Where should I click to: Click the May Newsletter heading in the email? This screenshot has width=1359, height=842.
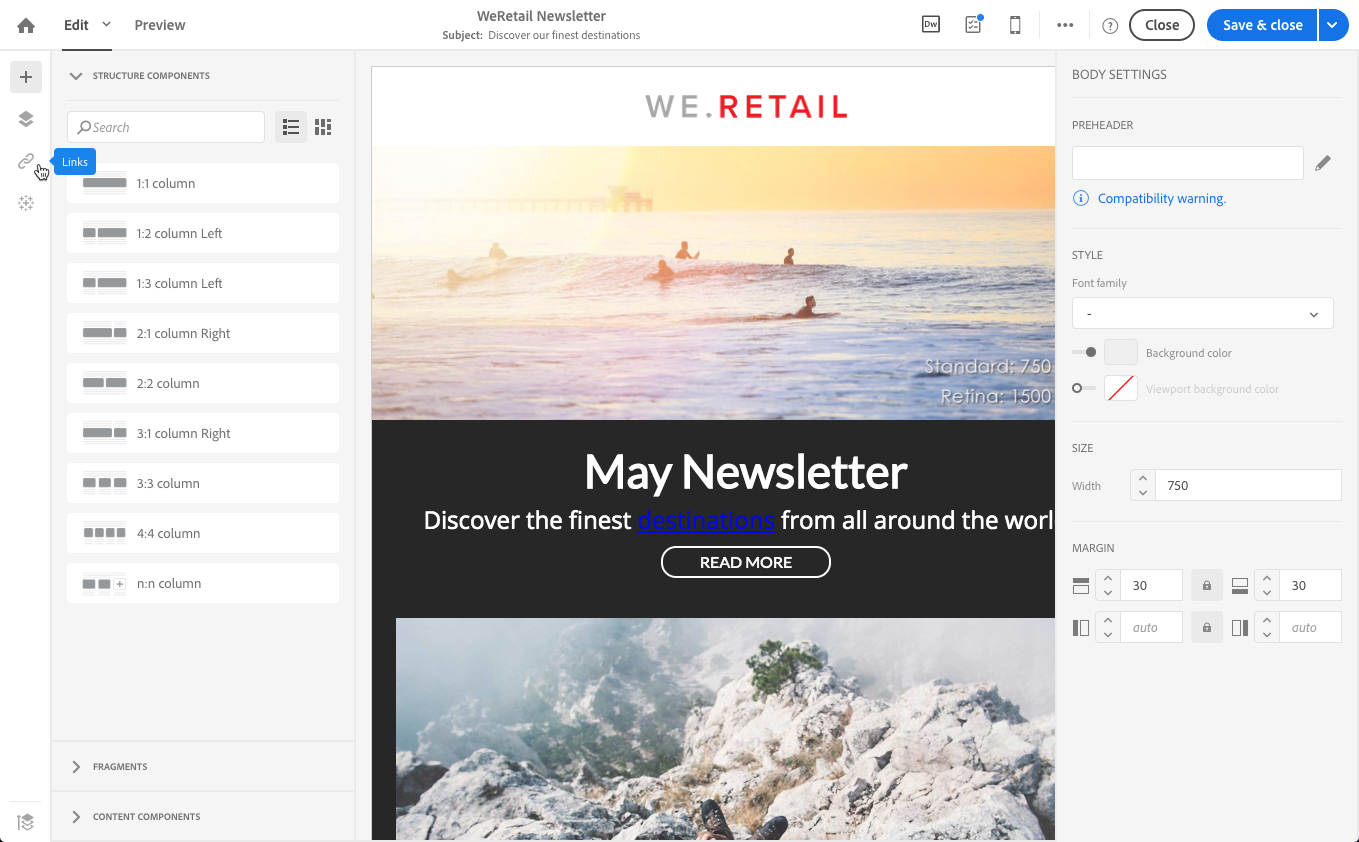(x=746, y=471)
